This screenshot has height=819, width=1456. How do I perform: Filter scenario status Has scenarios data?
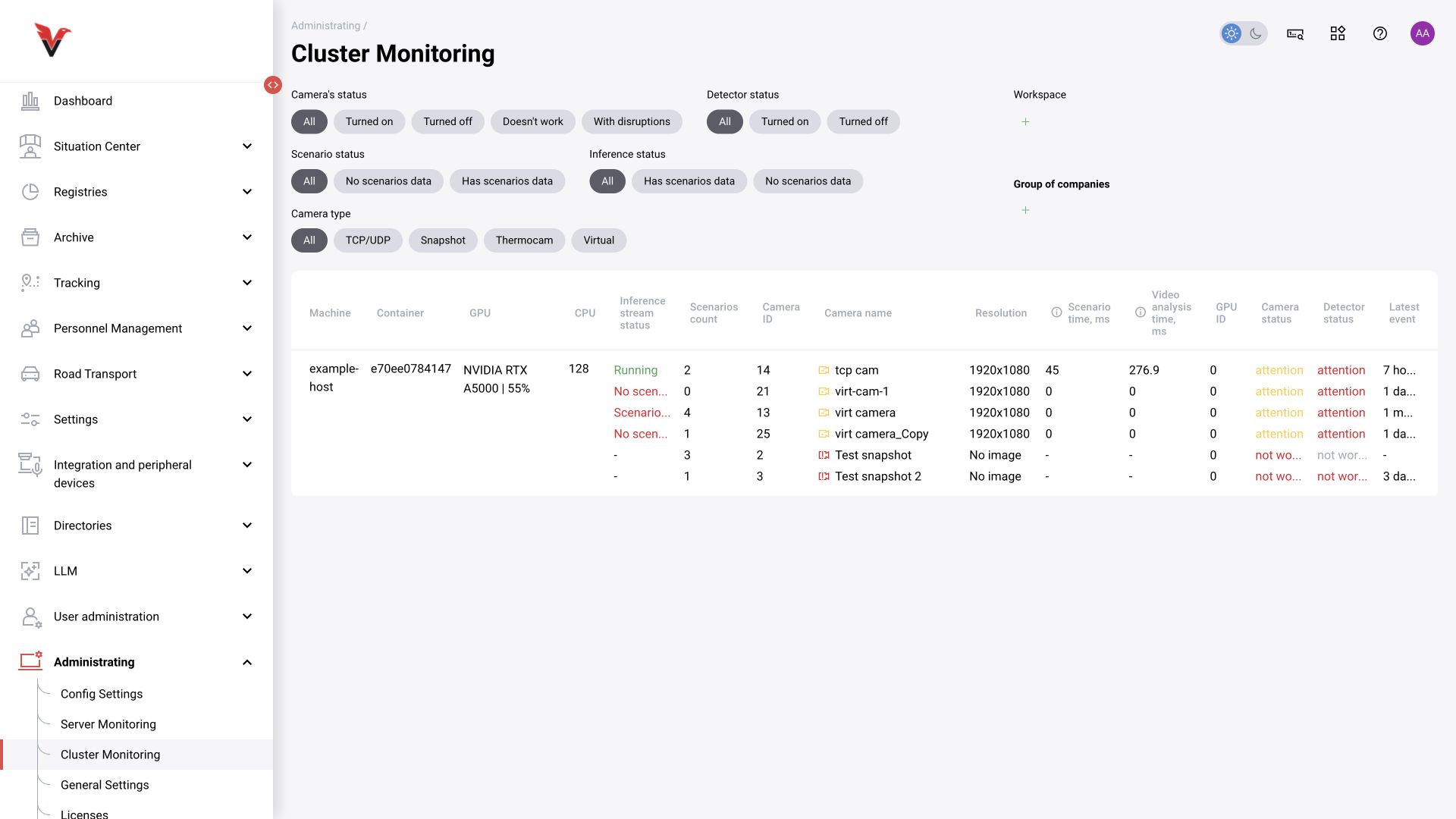[x=507, y=181]
